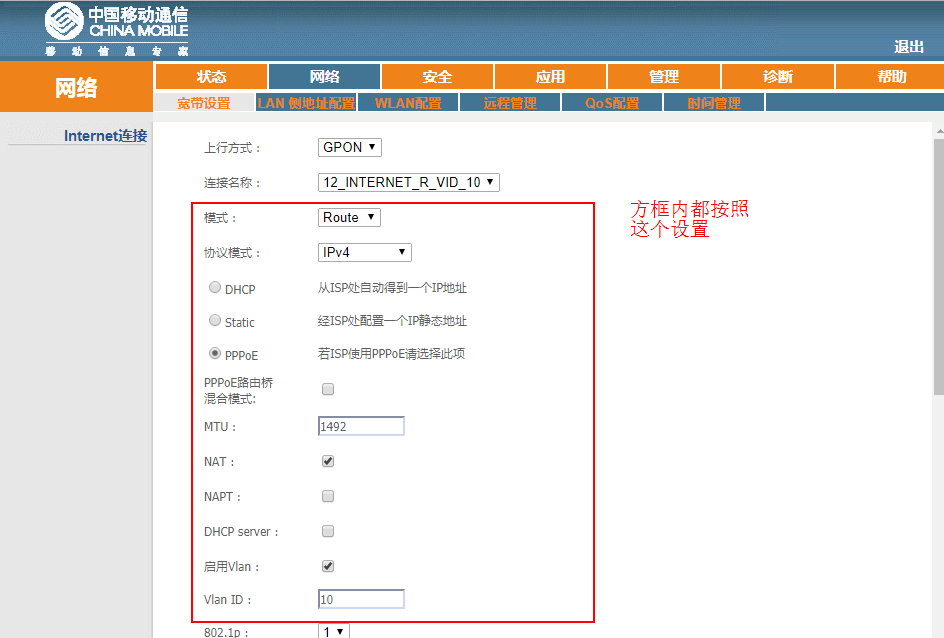Toggle the NAPT checkbox
Image resolution: width=944 pixels, height=638 pixels.
point(328,496)
